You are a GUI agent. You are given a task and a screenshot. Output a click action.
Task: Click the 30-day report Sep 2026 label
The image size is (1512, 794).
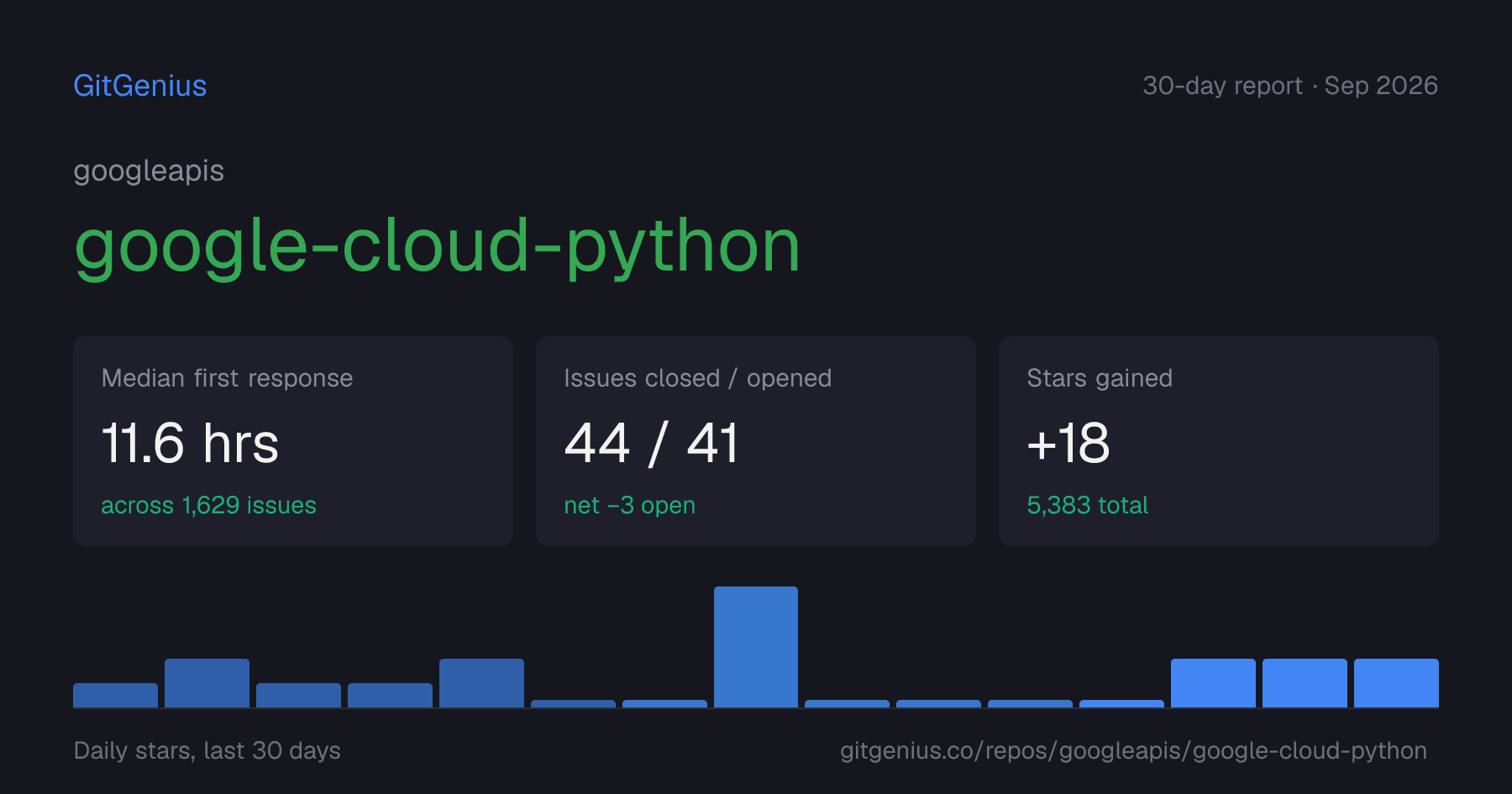(x=1290, y=86)
